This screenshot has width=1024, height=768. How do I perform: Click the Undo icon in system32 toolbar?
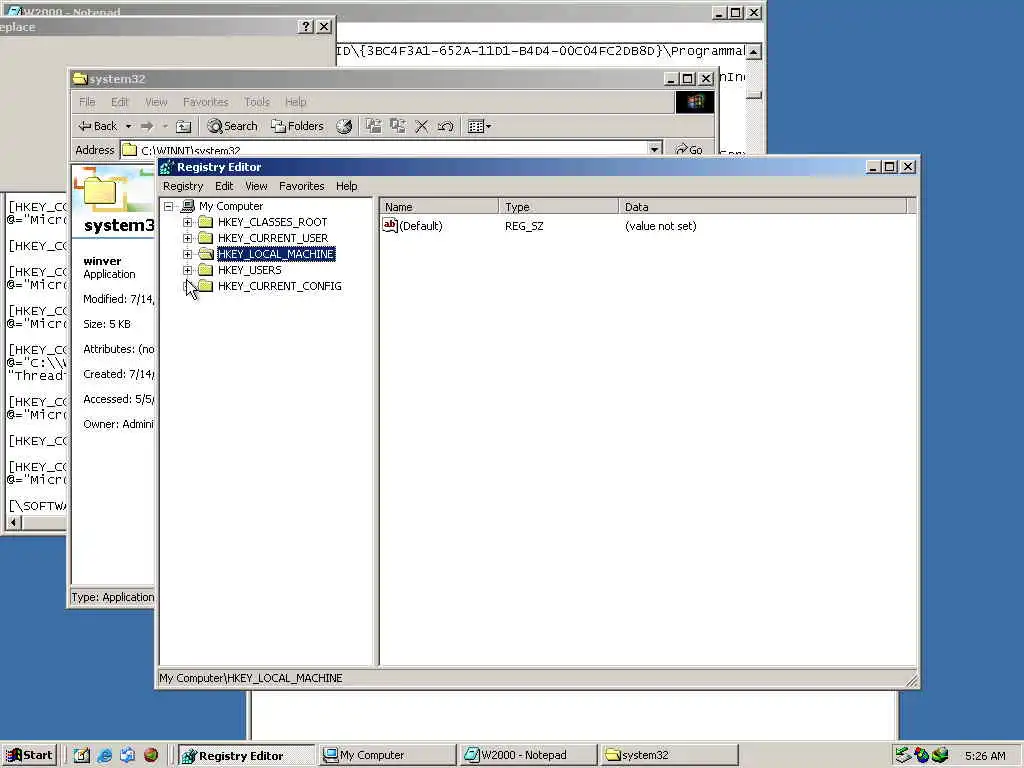(446, 126)
